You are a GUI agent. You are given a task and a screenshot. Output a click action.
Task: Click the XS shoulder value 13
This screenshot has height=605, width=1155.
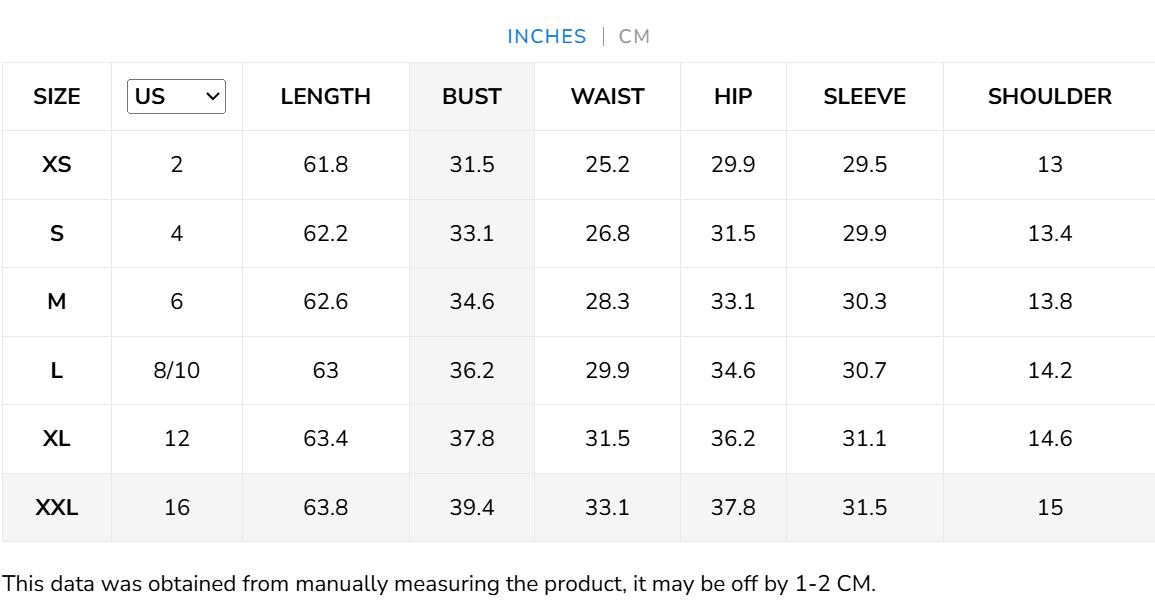pyautogui.click(x=1049, y=165)
